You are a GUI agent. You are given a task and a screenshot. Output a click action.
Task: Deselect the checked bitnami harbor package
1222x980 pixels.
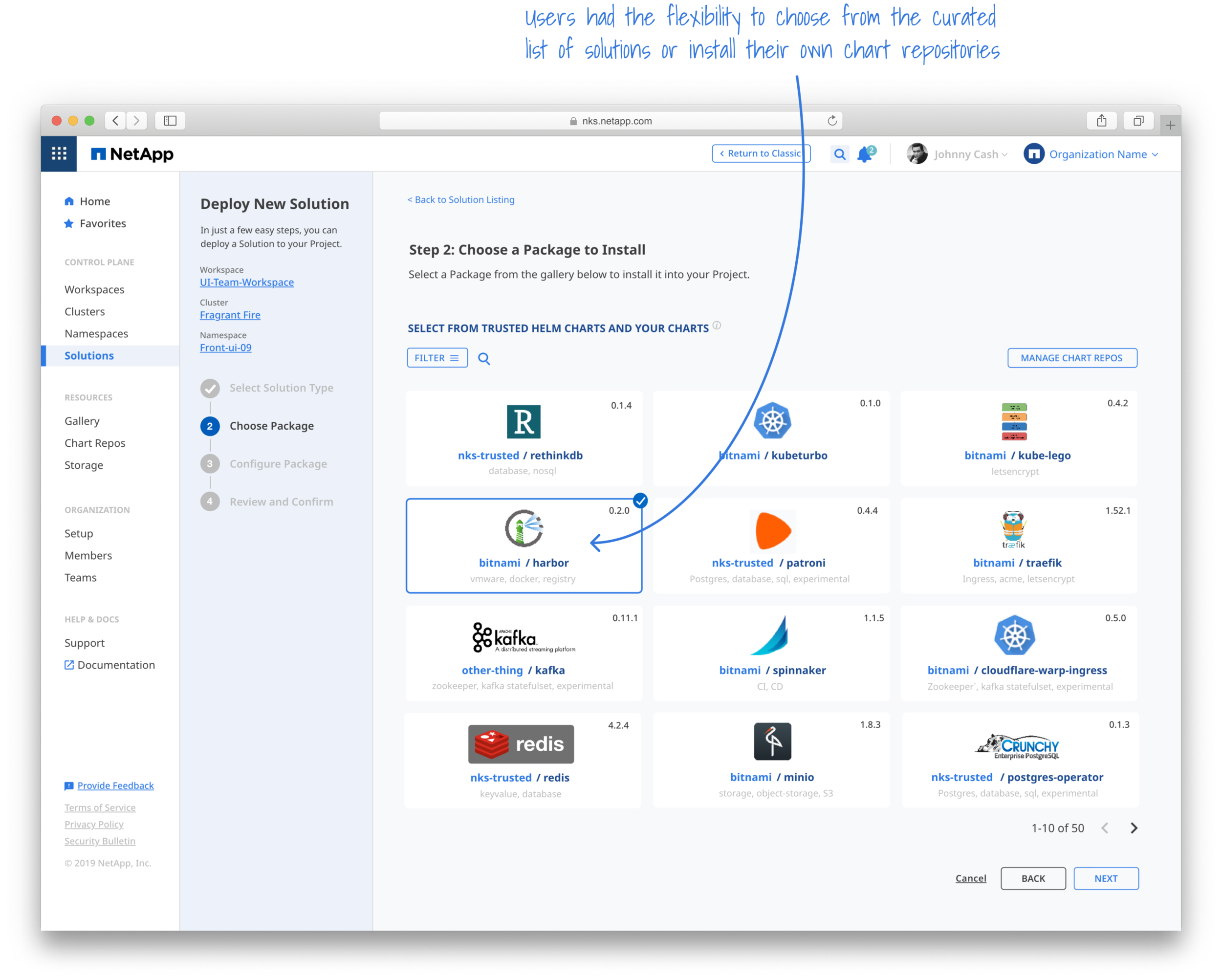point(523,545)
